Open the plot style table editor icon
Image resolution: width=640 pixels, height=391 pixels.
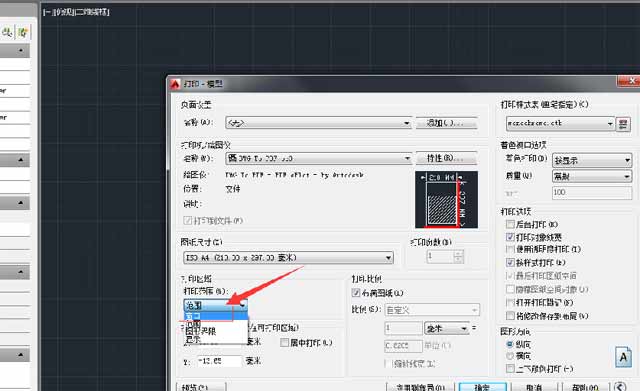pos(623,124)
